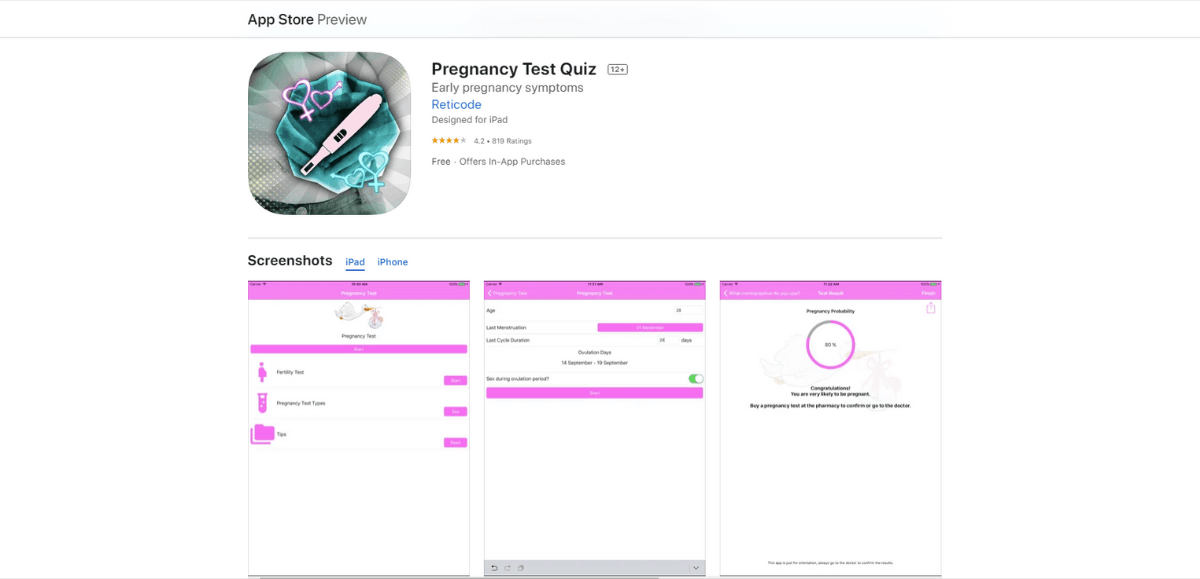
Task: Click Read button in Tips row
Action: pyautogui.click(x=455, y=442)
